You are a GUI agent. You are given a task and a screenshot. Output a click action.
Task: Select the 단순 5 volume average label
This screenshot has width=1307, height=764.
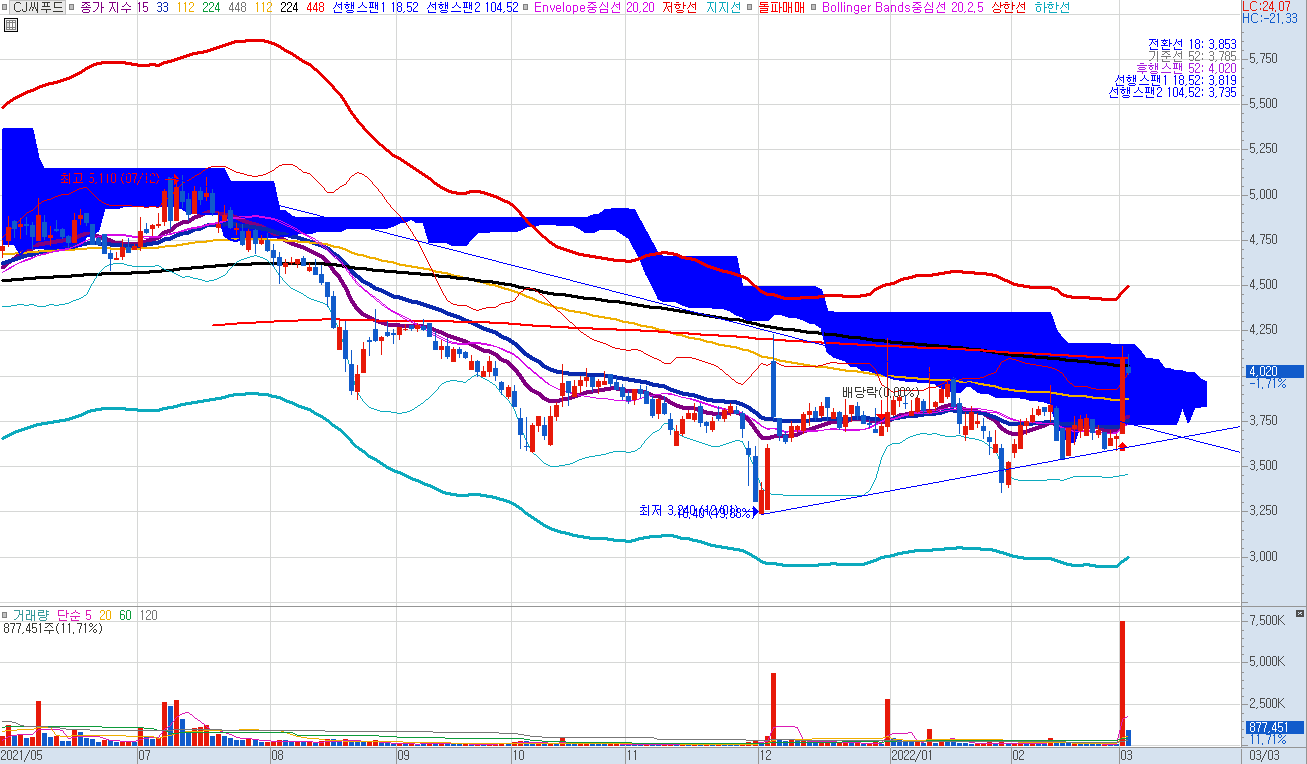tap(75, 615)
